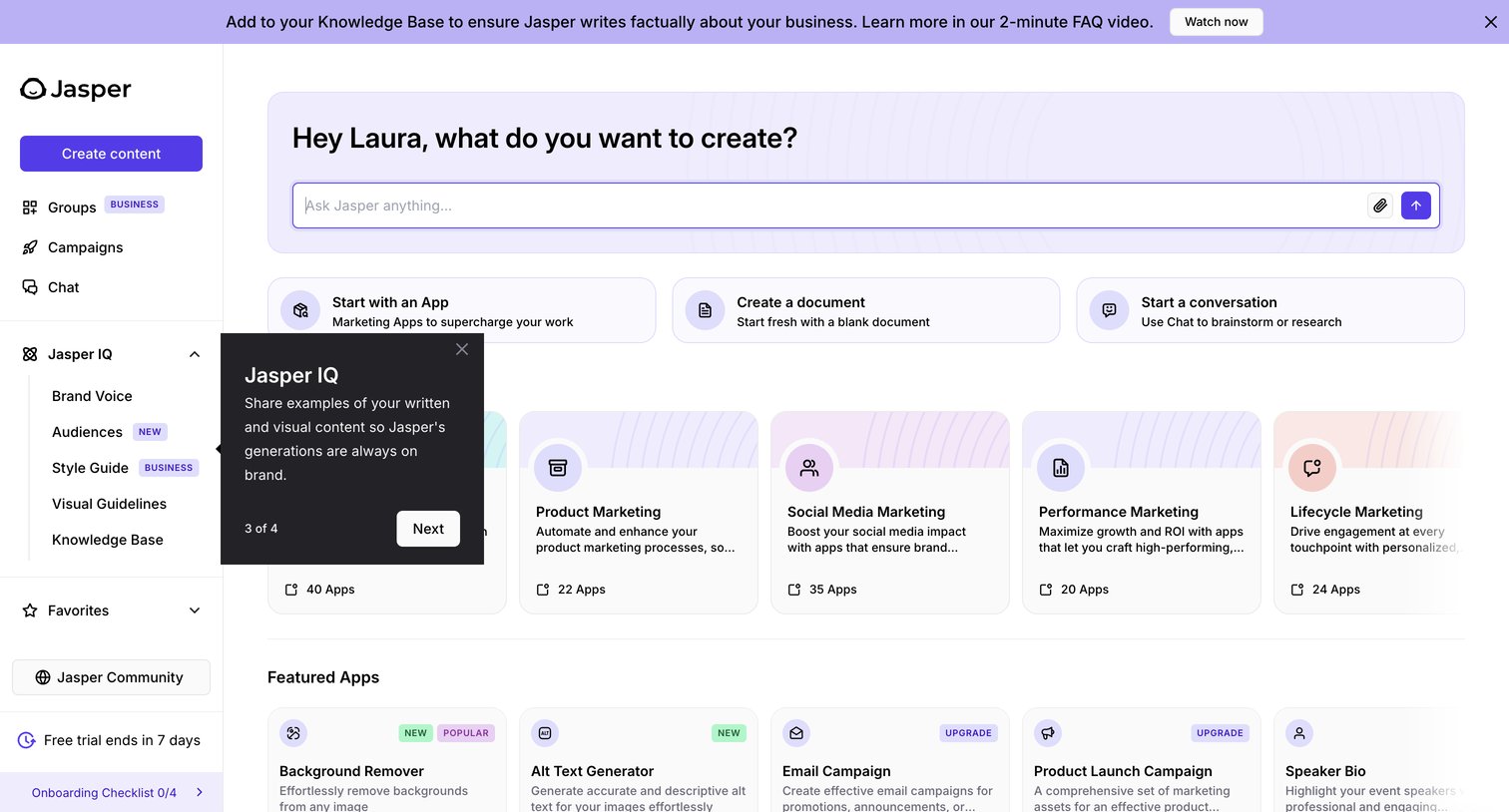This screenshot has width=1509, height=812.
Task: Open the Email Campaign featured app
Action: click(x=890, y=760)
